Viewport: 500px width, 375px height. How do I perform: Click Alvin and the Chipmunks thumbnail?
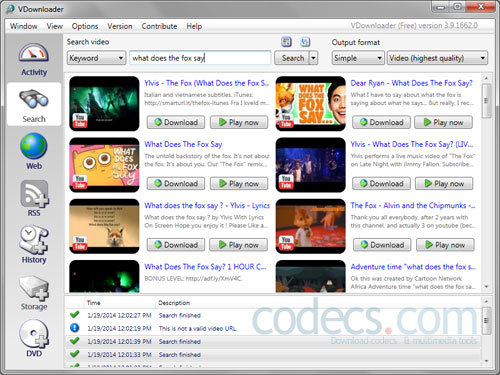(311, 226)
